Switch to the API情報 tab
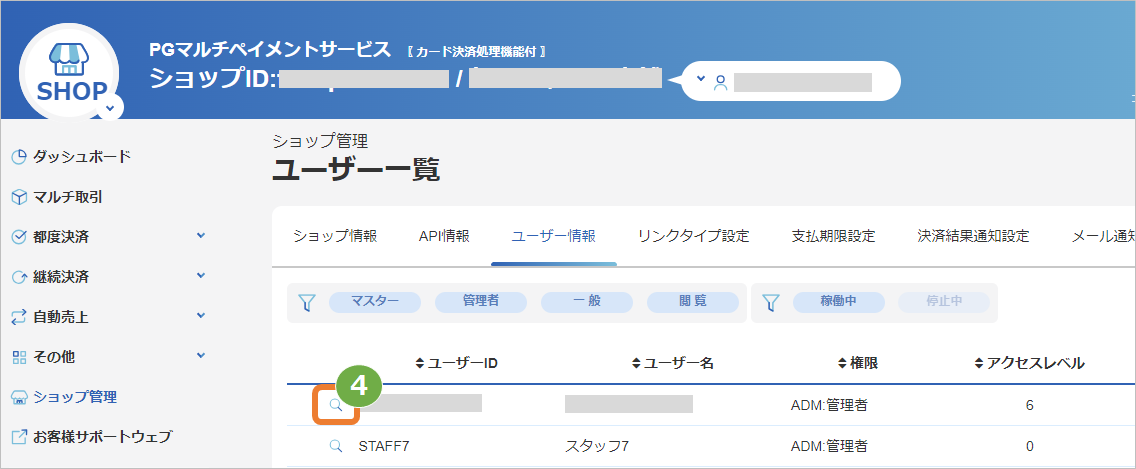The width and height of the screenshot is (1136, 469). 445,236
